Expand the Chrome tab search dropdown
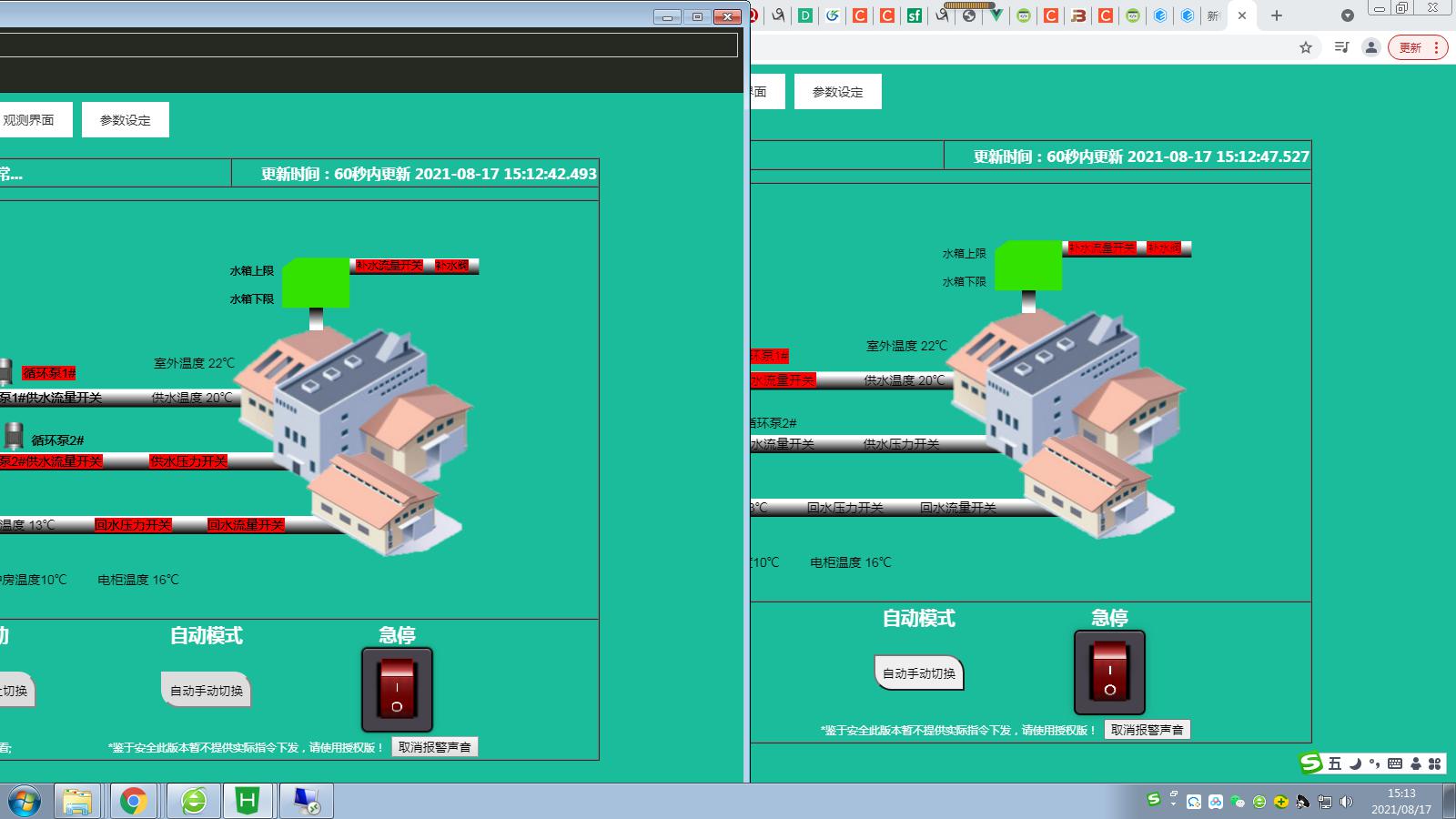The height and width of the screenshot is (819, 1456). click(1348, 15)
